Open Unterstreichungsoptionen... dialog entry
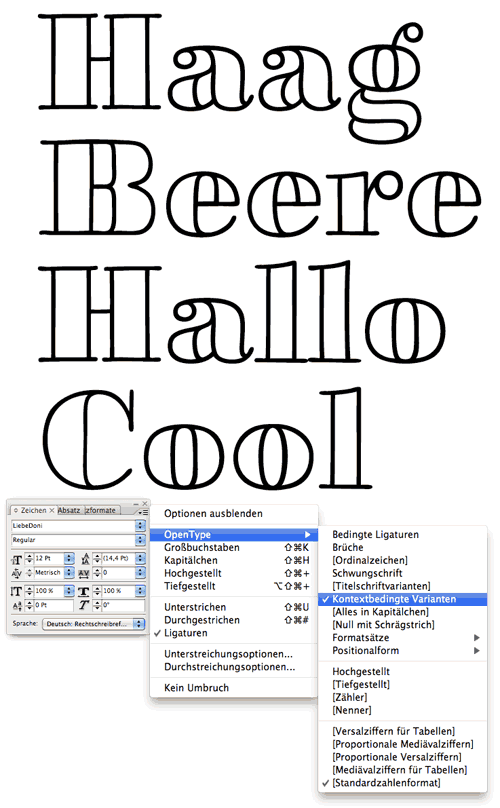Image resolution: width=500 pixels, height=808 pixels. (228, 654)
